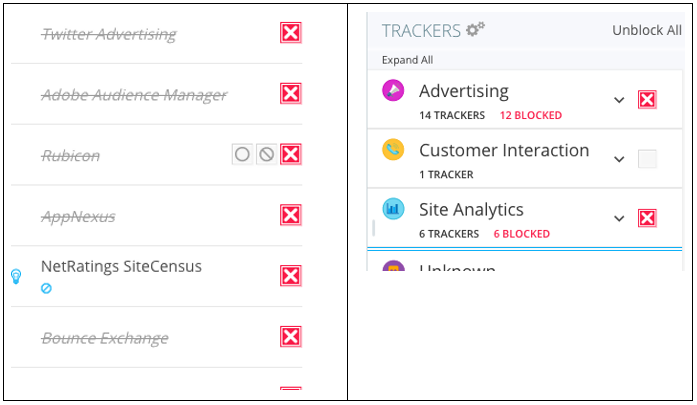
Task: Select the Adobe Audience Manager tracker entry
Action: coord(134,95)
